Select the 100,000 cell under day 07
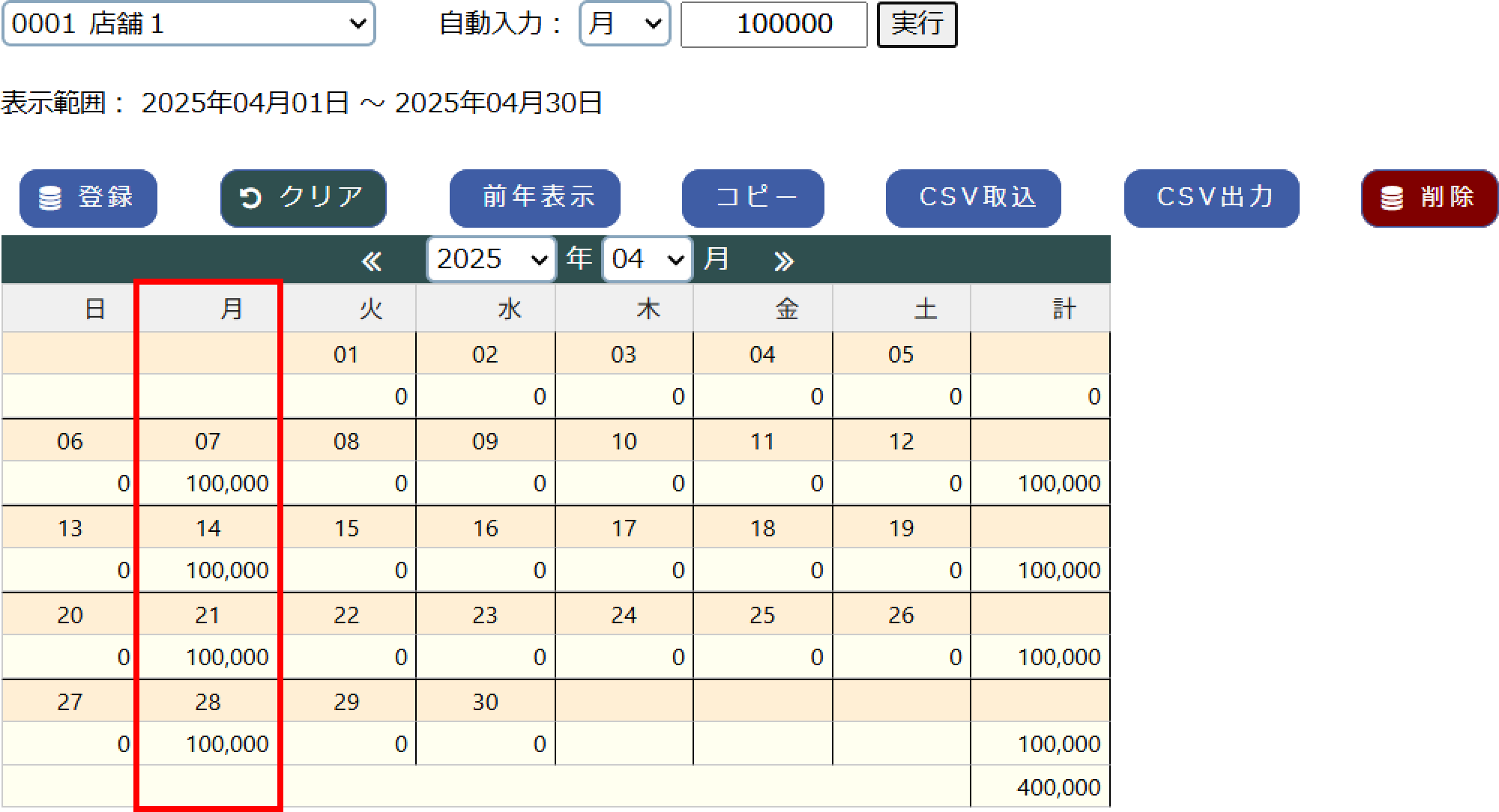The image size is (1499, 812). [208, 483]
